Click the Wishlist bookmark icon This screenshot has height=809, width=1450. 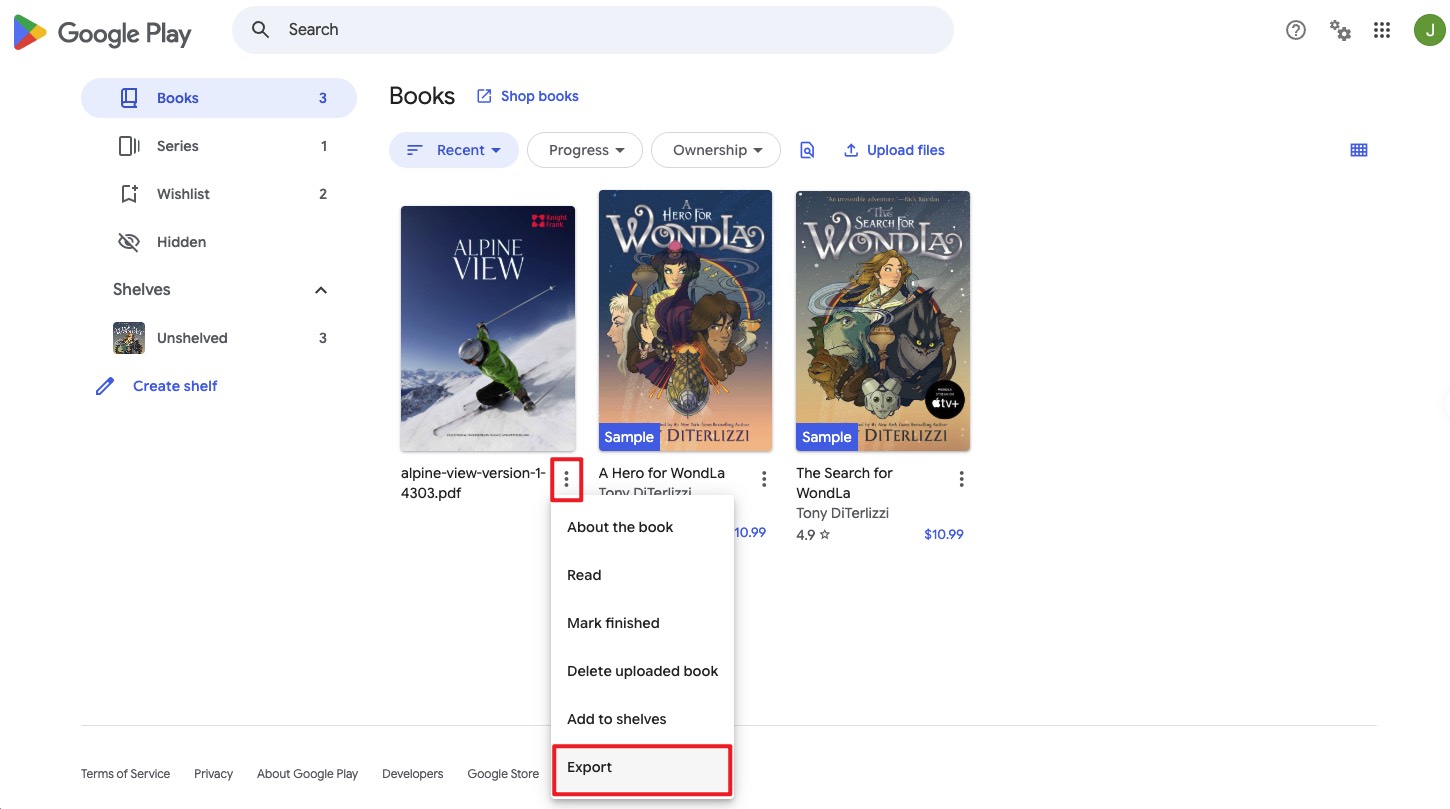tap(129, 194)
